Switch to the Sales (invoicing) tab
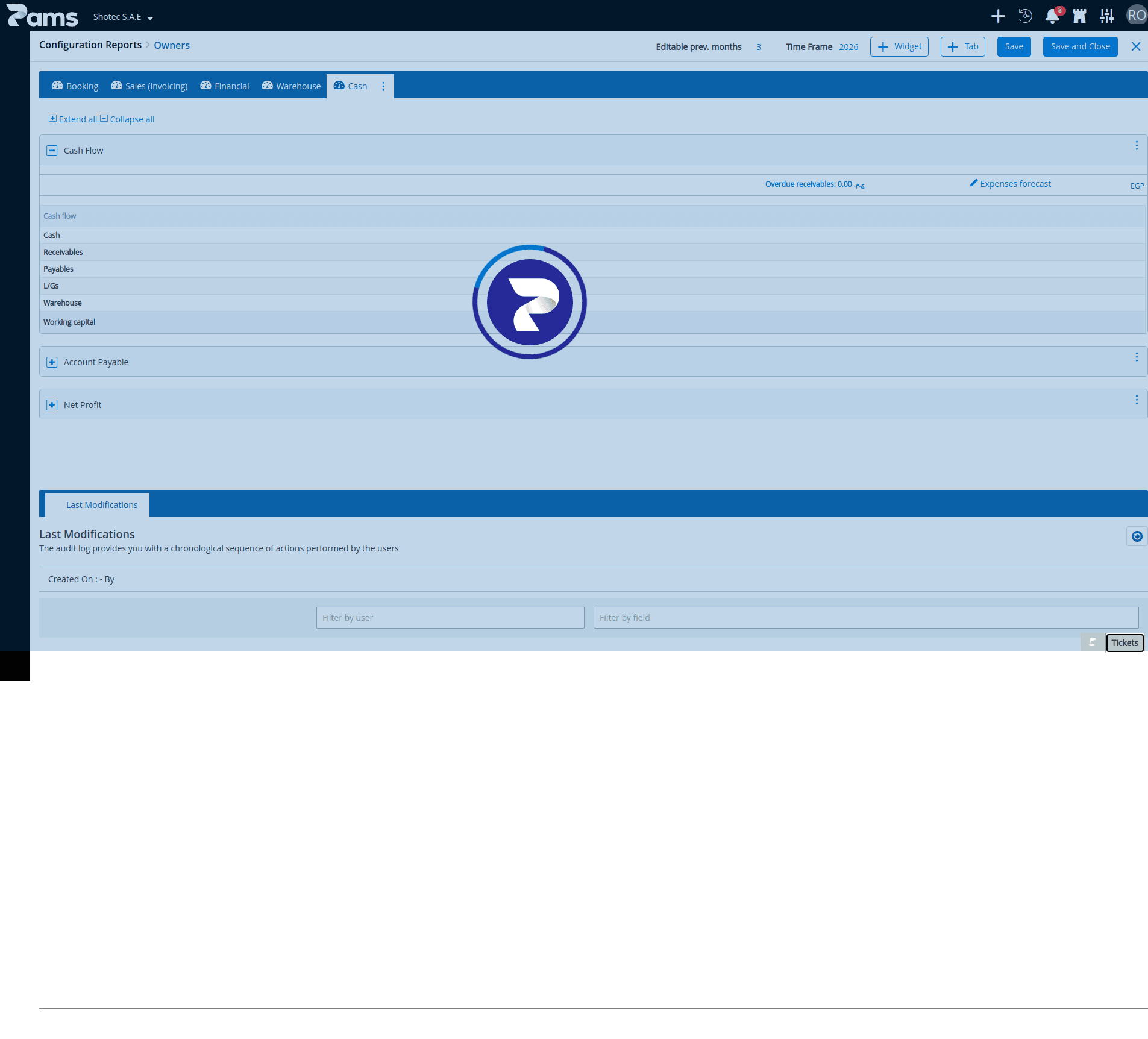 point(149,86)
